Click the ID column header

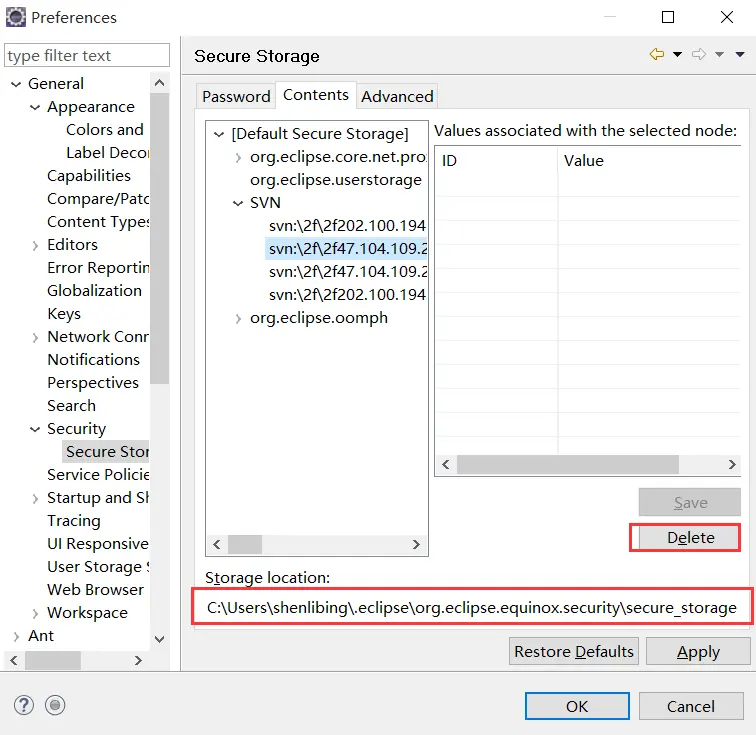497,160
